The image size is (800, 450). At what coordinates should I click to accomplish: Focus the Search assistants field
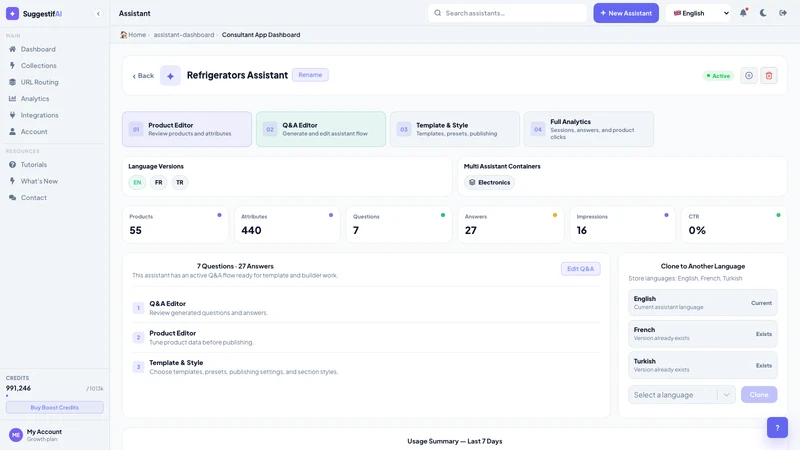pos(507,13)
